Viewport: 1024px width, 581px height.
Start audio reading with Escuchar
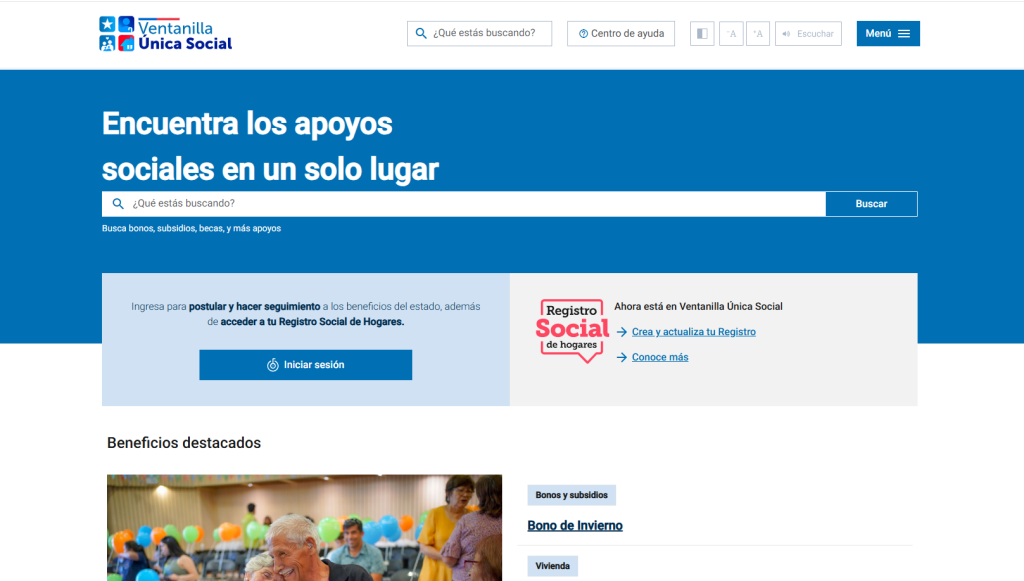pos(808,33)
